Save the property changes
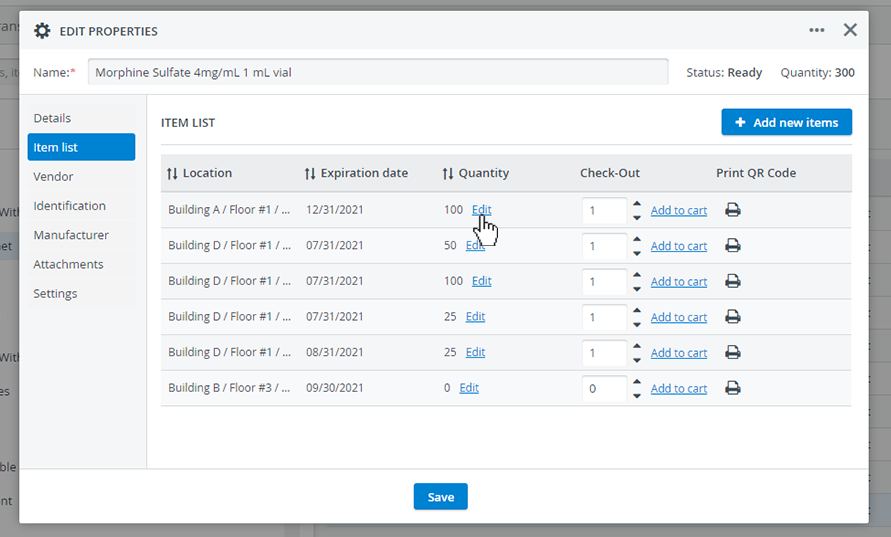891x537 pixels. point(440,497)
